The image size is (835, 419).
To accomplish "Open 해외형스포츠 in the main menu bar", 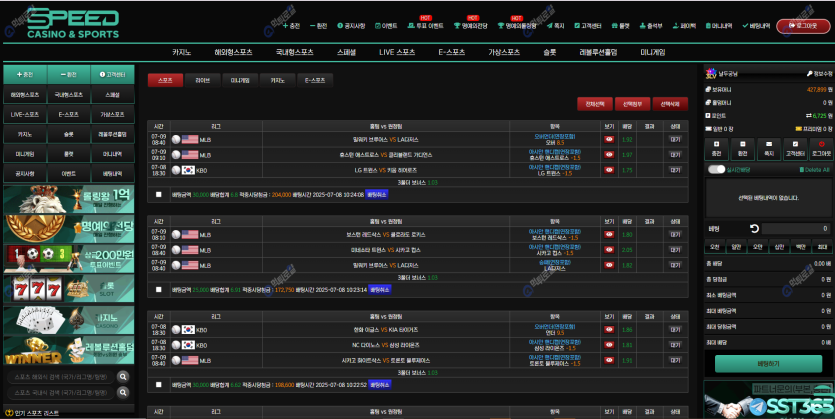I will pyautogui.click(x=233, y=52).
